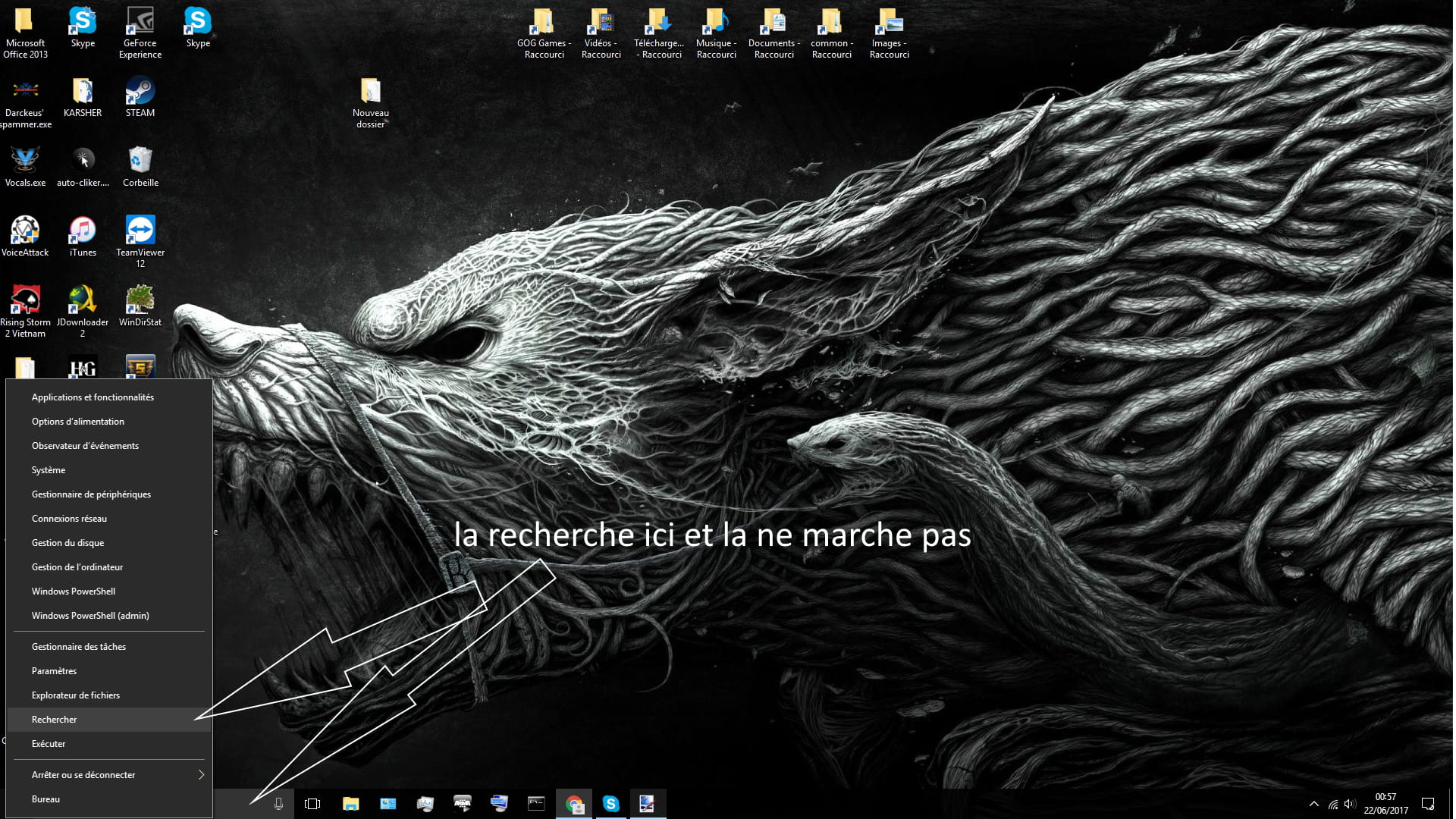This screenshot has height=819, width=1456.
Task: Open the network tray icon
Action: tap(1332, 805)
